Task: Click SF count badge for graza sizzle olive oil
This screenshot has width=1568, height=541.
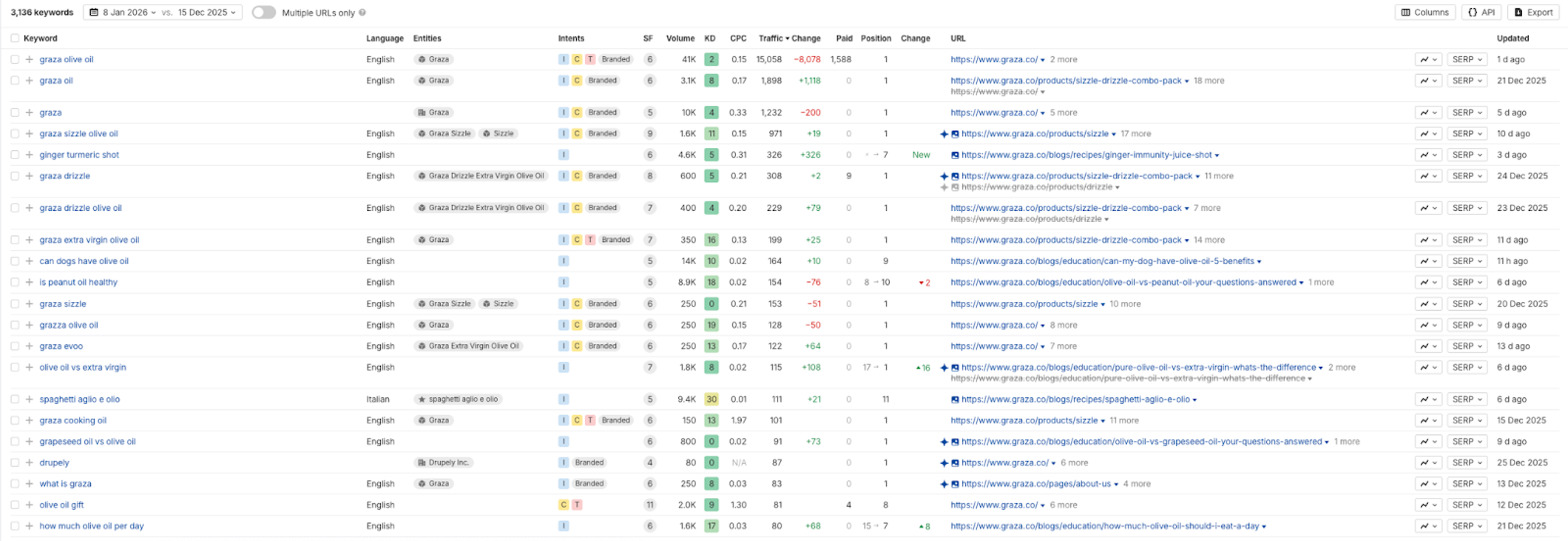Action: 650,134
